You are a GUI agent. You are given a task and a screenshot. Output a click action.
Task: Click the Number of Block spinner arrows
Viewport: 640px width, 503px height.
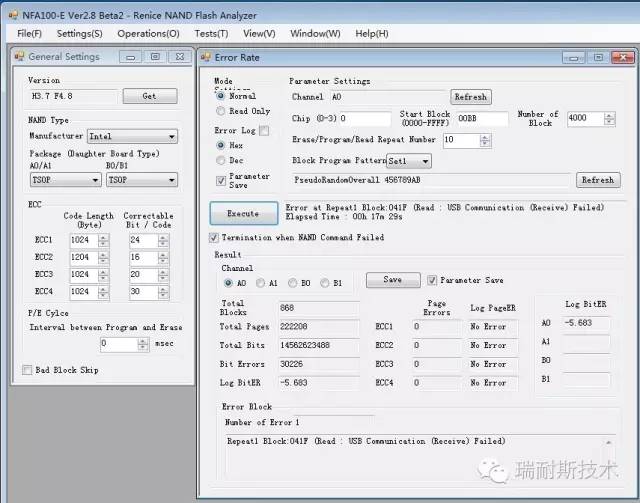[609, 119]
